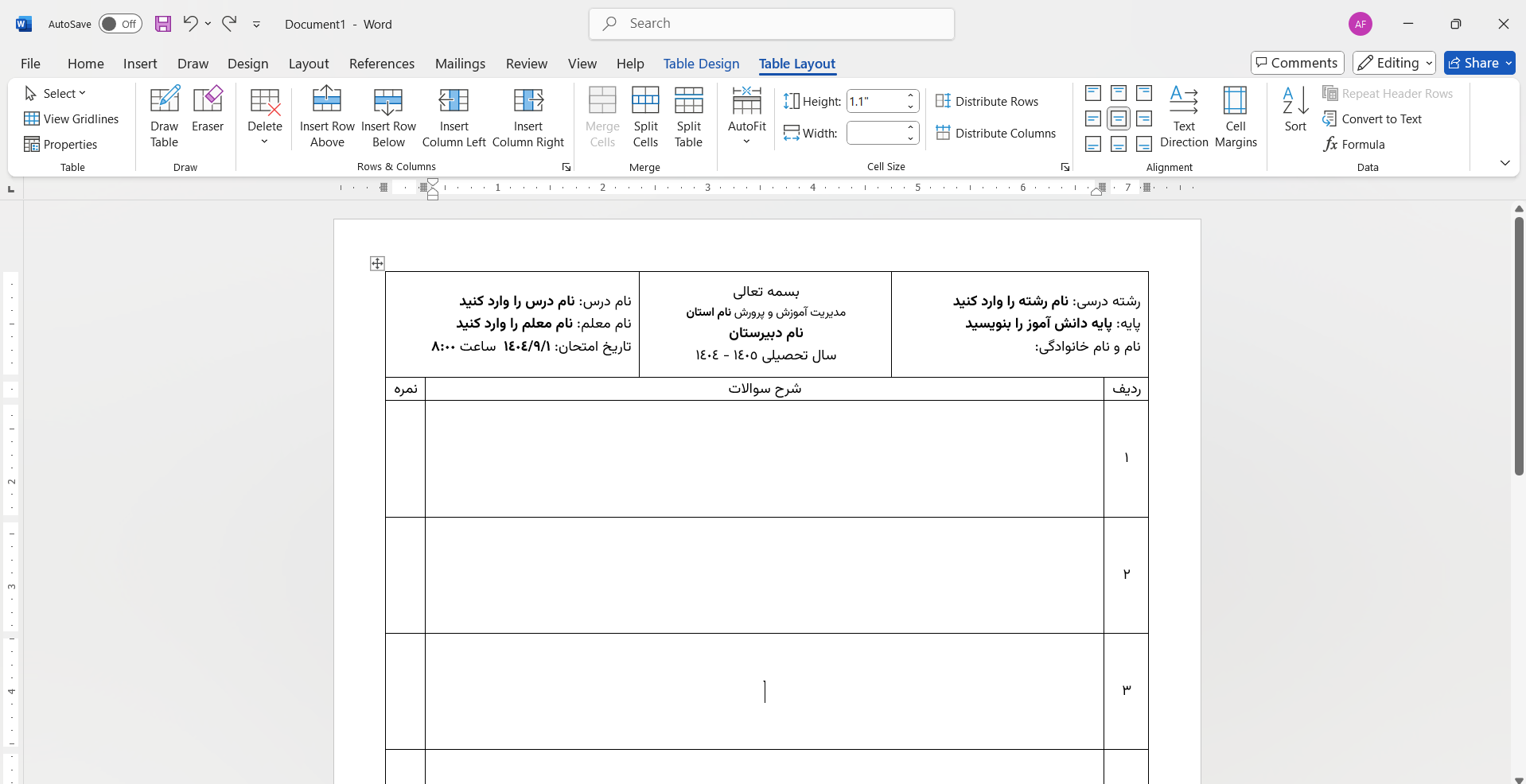1526x784 pixels.
Task: Open the Select dropdown
Action: 55,93
